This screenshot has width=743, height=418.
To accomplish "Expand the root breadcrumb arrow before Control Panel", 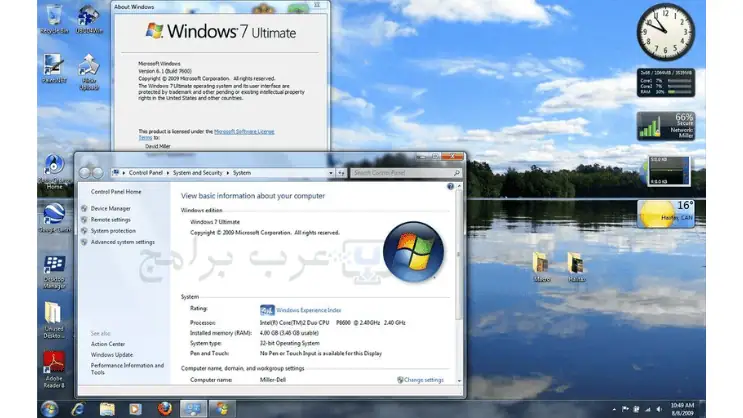I will [124, 173].
